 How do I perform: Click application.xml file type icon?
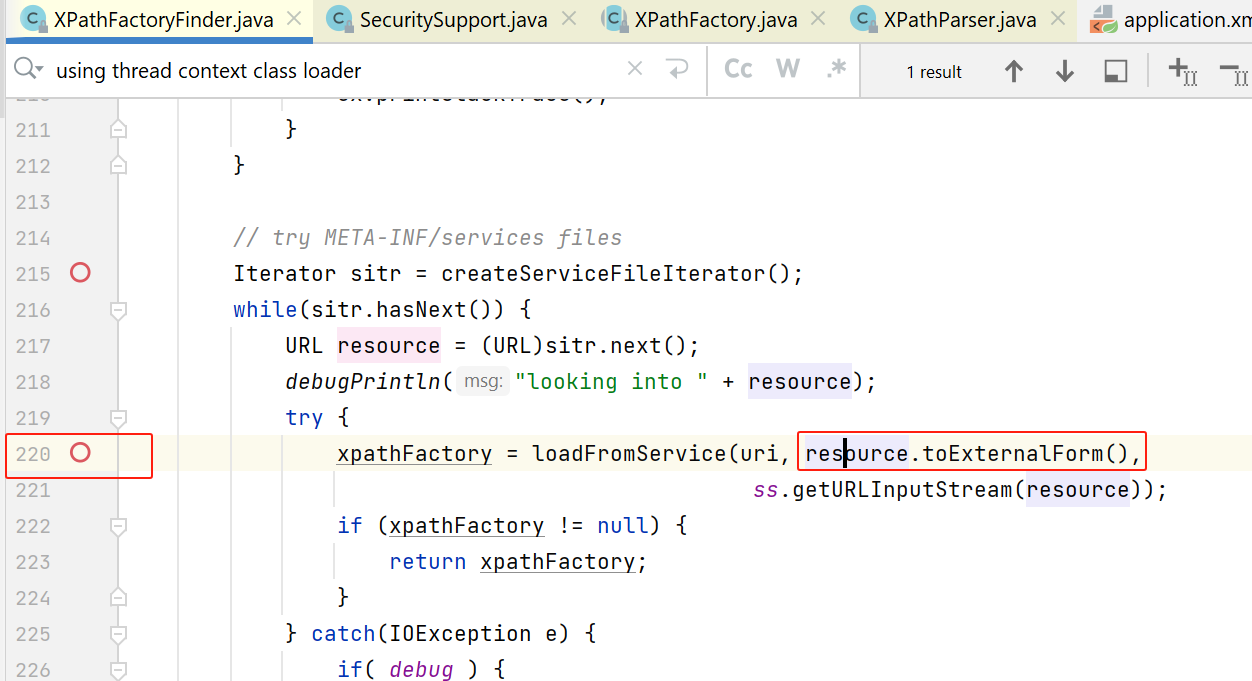[1103, 19]
